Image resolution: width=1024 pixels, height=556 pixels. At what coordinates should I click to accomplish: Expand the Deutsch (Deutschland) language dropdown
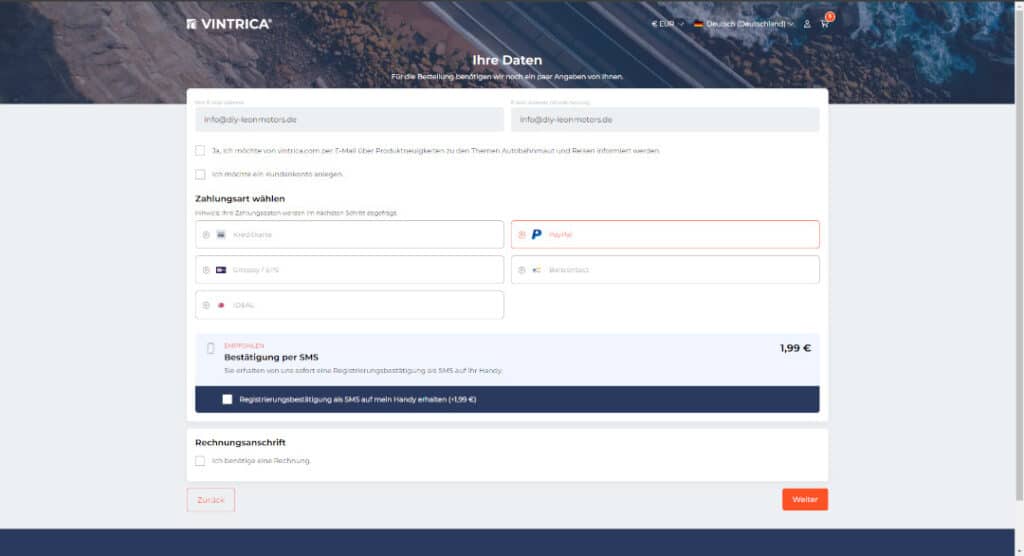pyautogui.click(x=743, y=24)
